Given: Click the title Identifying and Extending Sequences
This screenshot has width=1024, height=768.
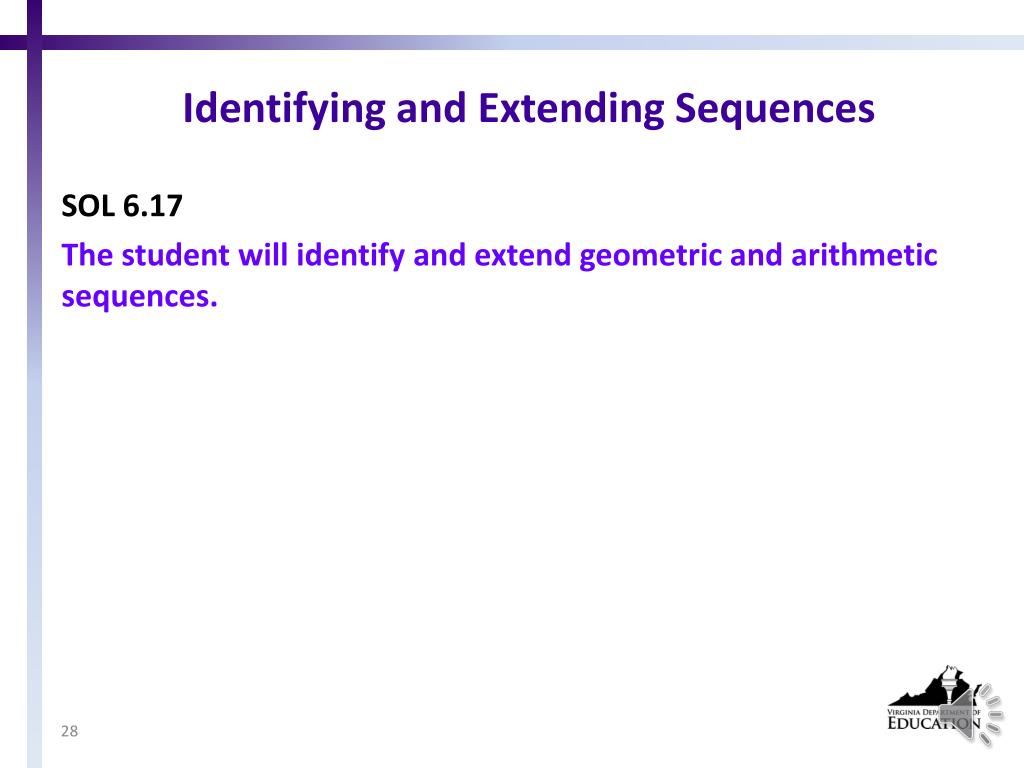Looking at the screenshot, I should point(528,108).
